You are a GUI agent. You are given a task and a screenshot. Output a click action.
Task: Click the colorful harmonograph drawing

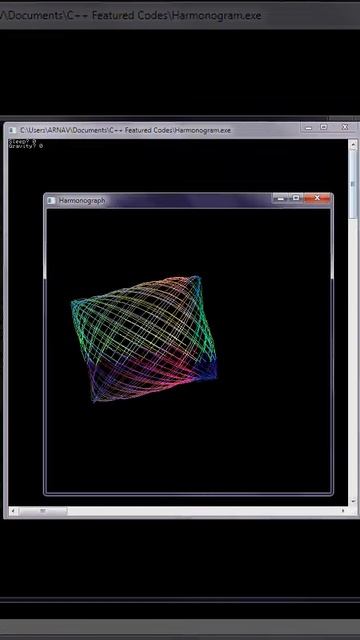[x=144, y=339]
